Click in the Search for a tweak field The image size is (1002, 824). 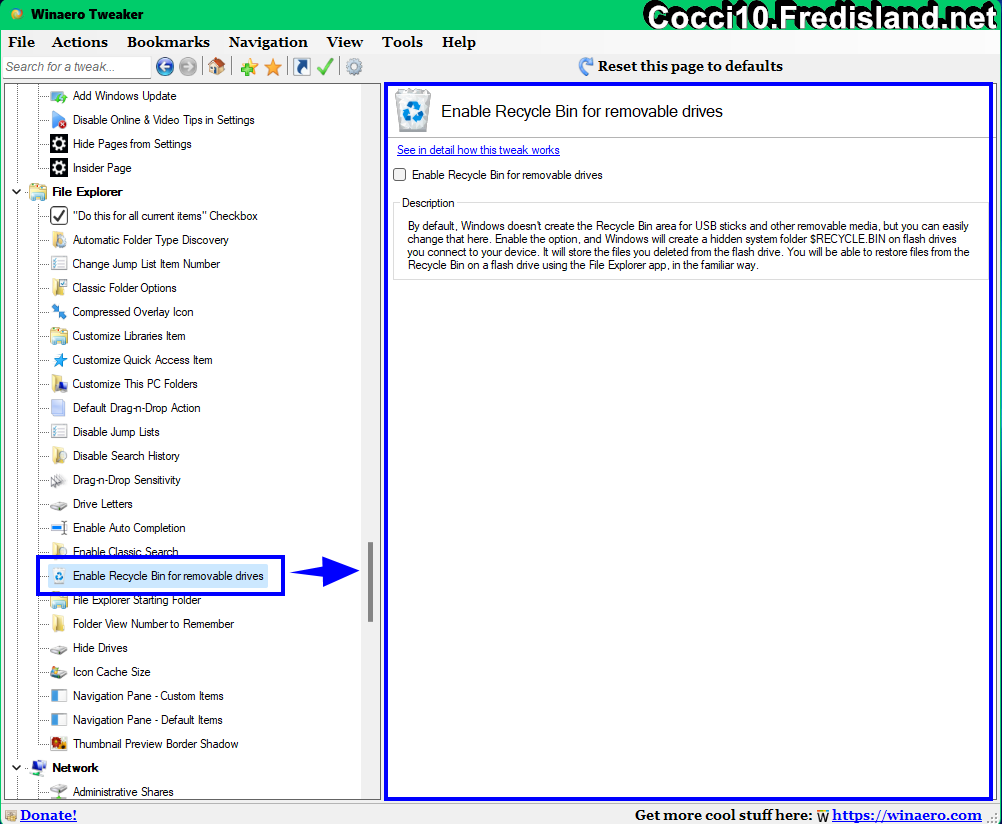click(77, 66)
